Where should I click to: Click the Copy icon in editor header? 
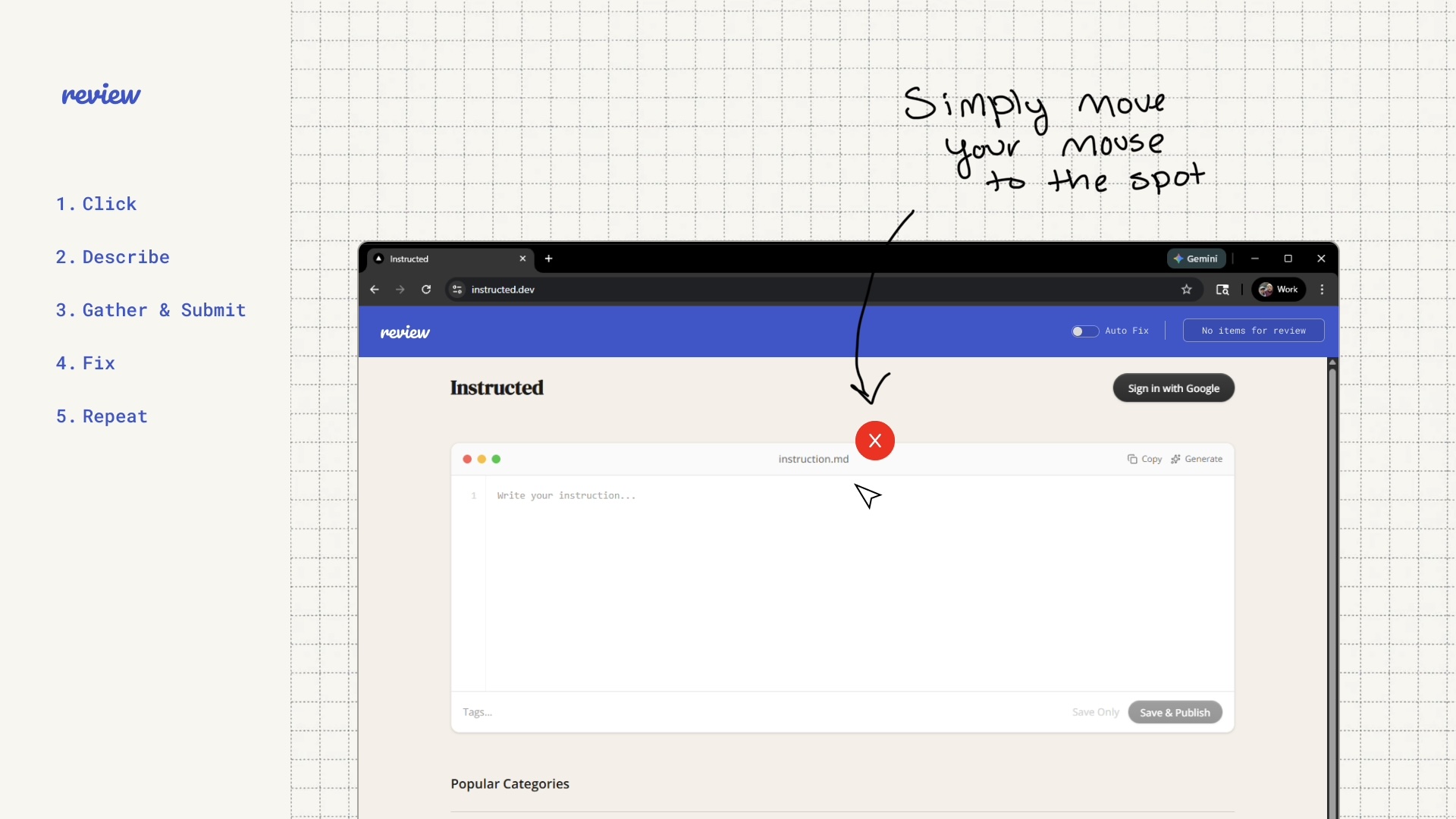(1132, 459)
